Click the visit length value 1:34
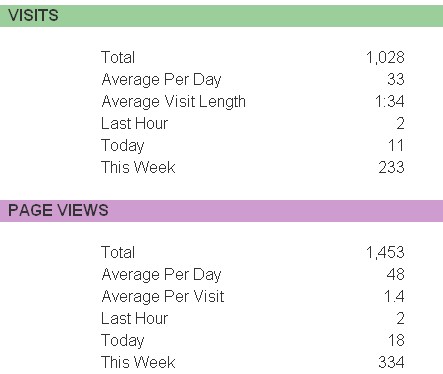Viewport: 443px width, 374px height. (389, 101)
